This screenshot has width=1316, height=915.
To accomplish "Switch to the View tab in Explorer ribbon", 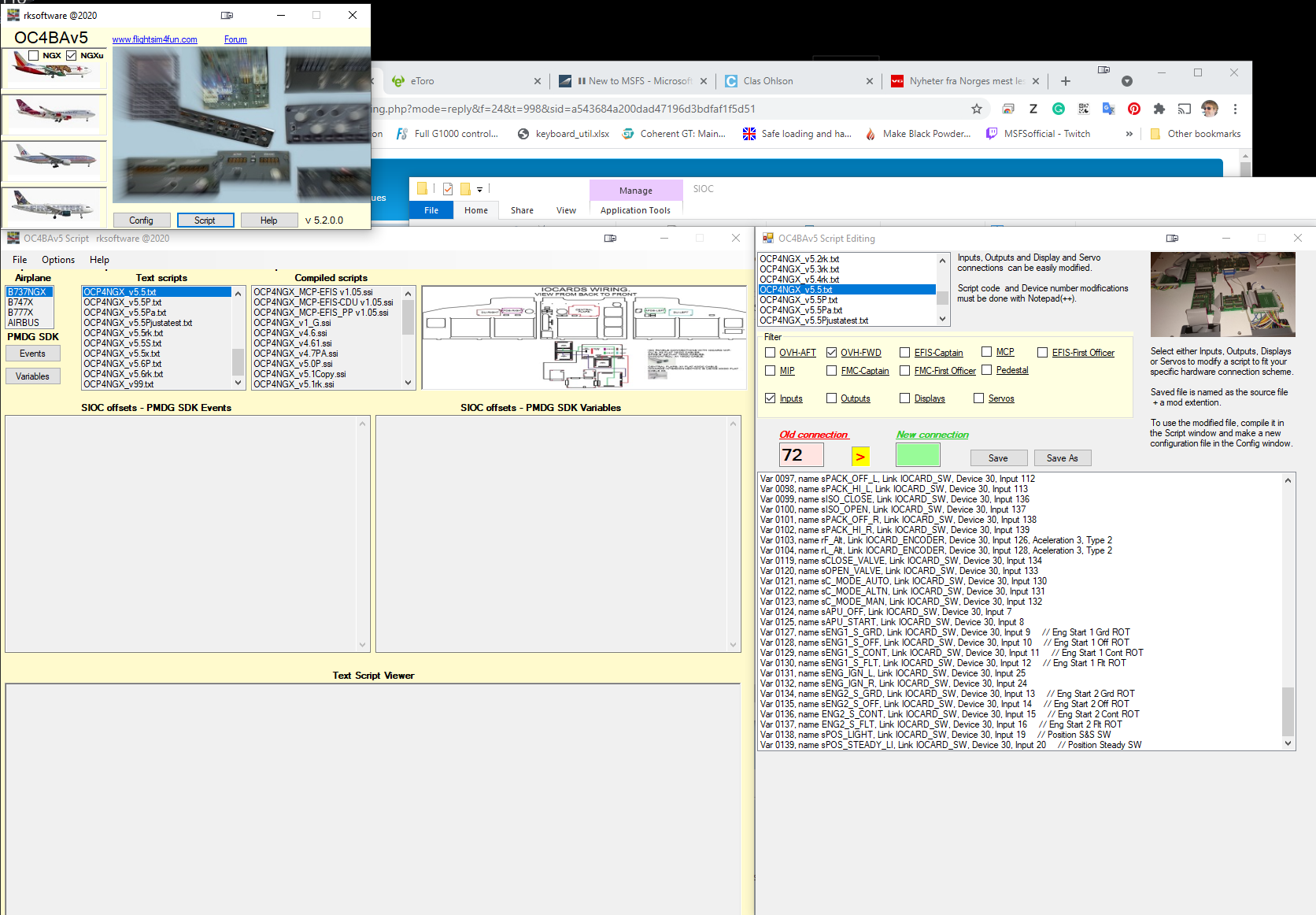I will tap(566, 210).
